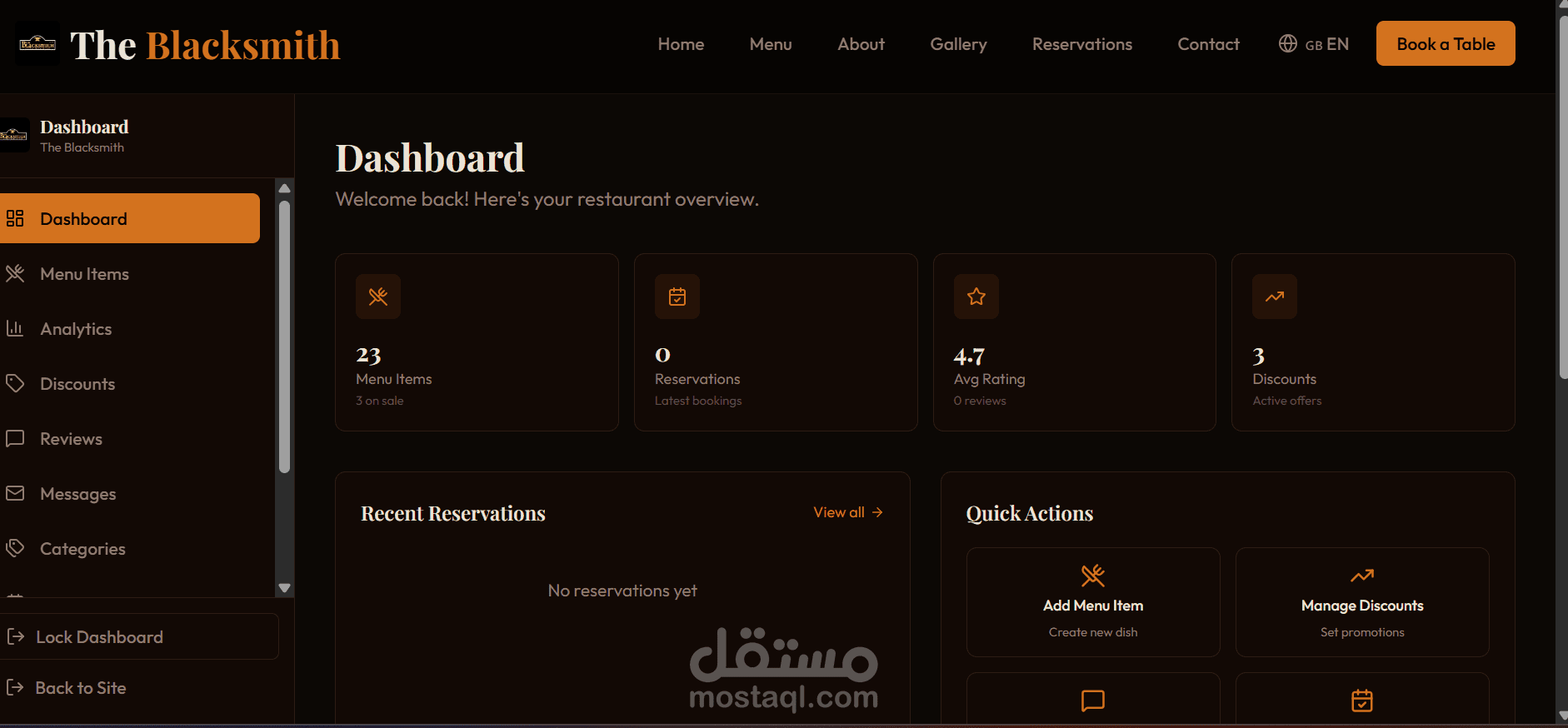Select Categories in the sidebar
Image resolution: width=1568 pixels, height=728 pixels.
click(130, 548)
